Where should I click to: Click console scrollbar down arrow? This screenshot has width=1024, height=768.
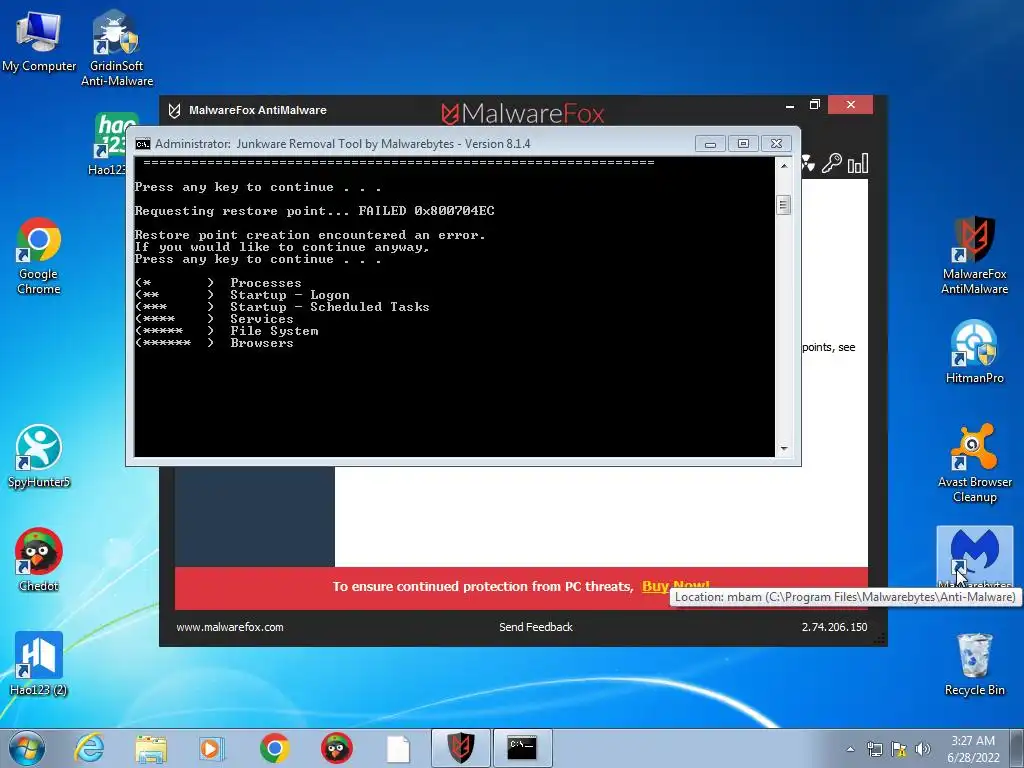784,449
